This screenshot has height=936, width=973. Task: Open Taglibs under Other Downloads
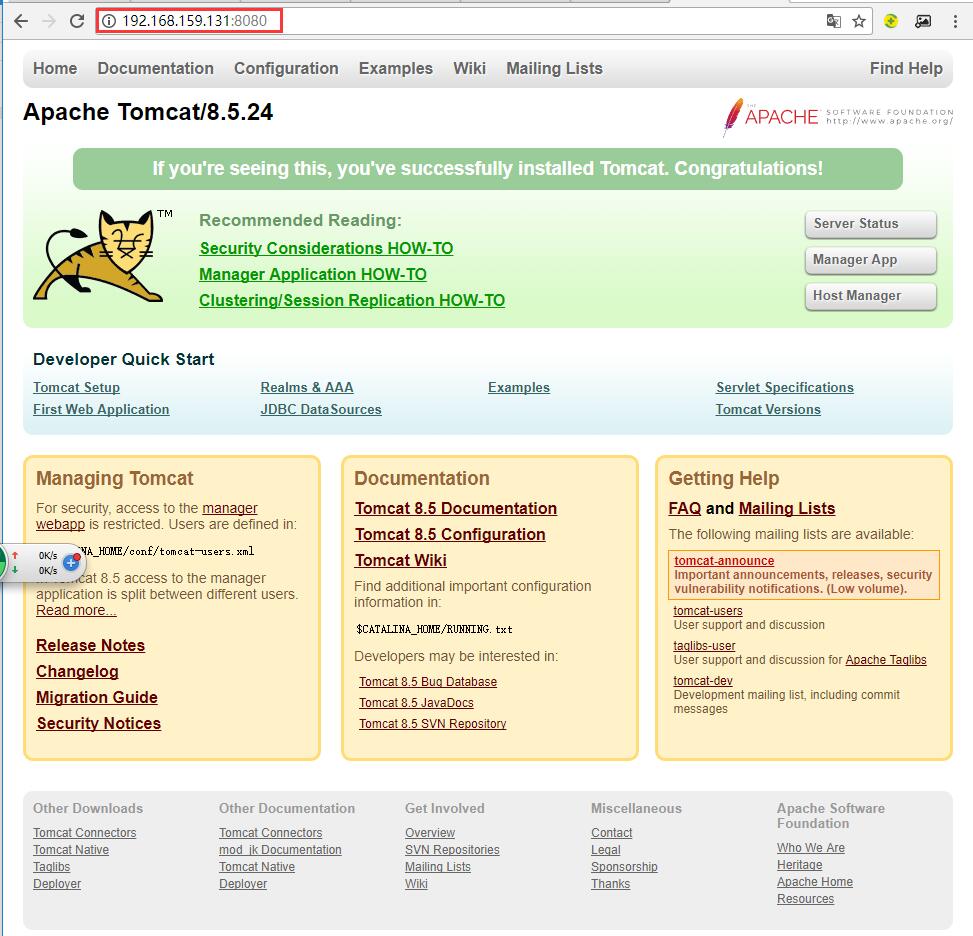[52, 867]
